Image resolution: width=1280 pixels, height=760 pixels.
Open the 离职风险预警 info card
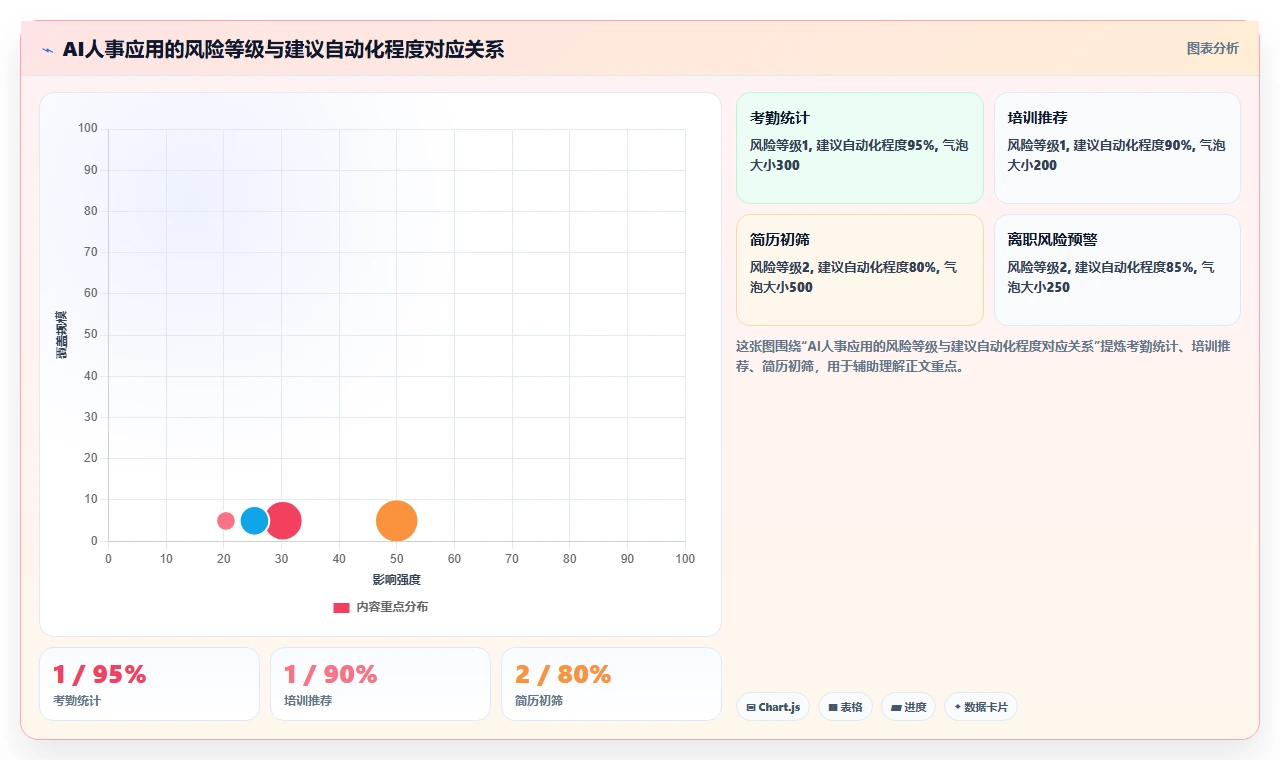(x=1117, y=270)
